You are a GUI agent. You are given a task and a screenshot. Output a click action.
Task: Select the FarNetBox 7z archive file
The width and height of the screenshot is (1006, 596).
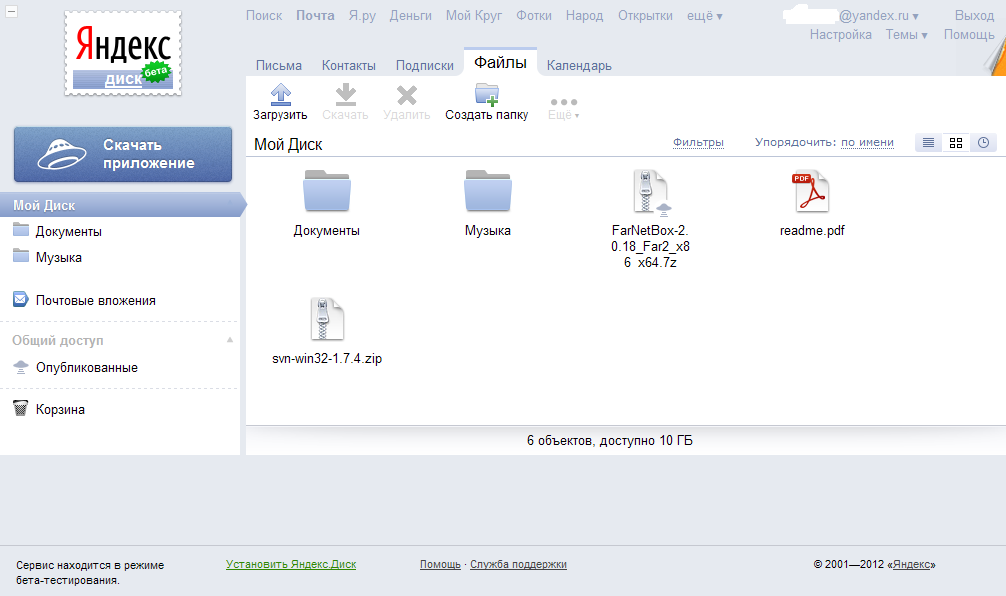click(x=650, y=192)
